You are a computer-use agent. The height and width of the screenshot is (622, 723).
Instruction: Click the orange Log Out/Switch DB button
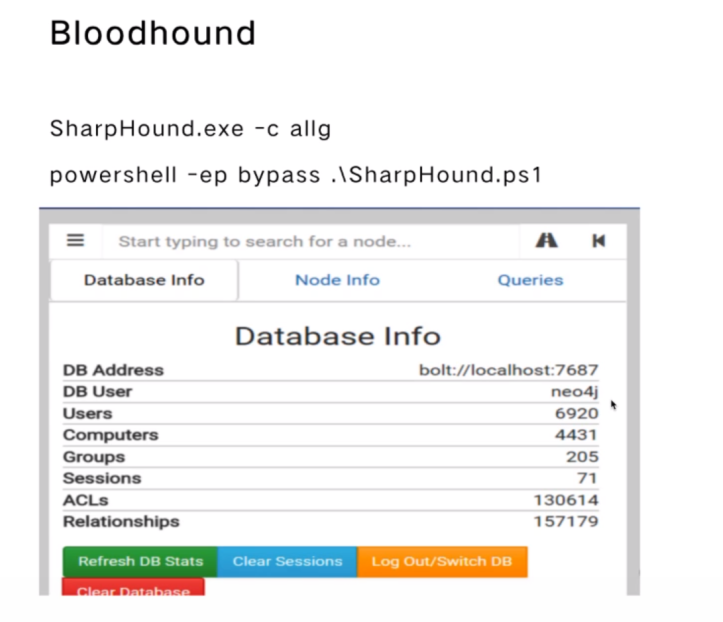point(441,561)
